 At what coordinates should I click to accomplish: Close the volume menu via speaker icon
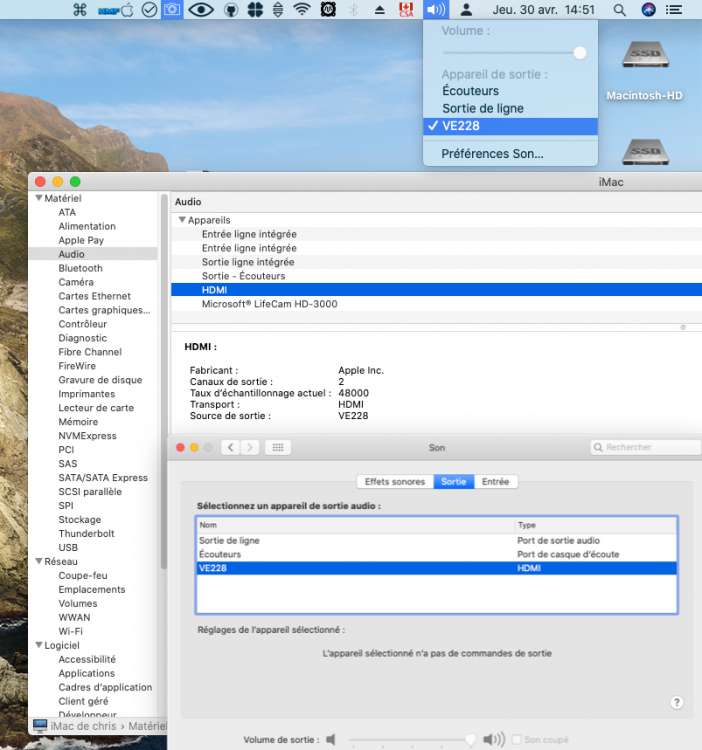(x=436, y=10)
